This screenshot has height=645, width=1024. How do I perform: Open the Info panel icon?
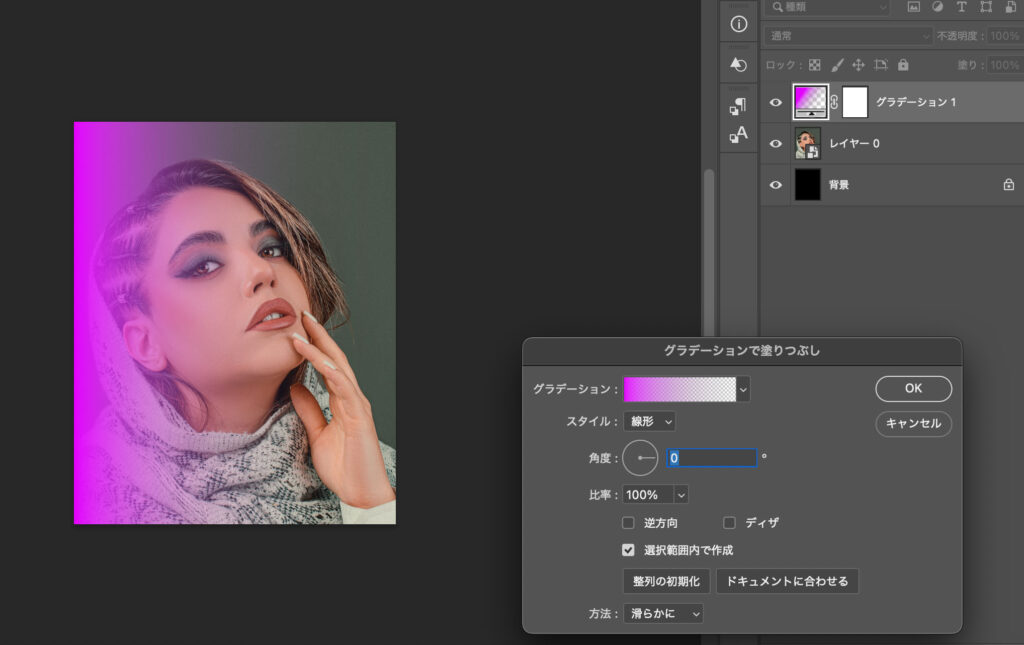point(739,24)
